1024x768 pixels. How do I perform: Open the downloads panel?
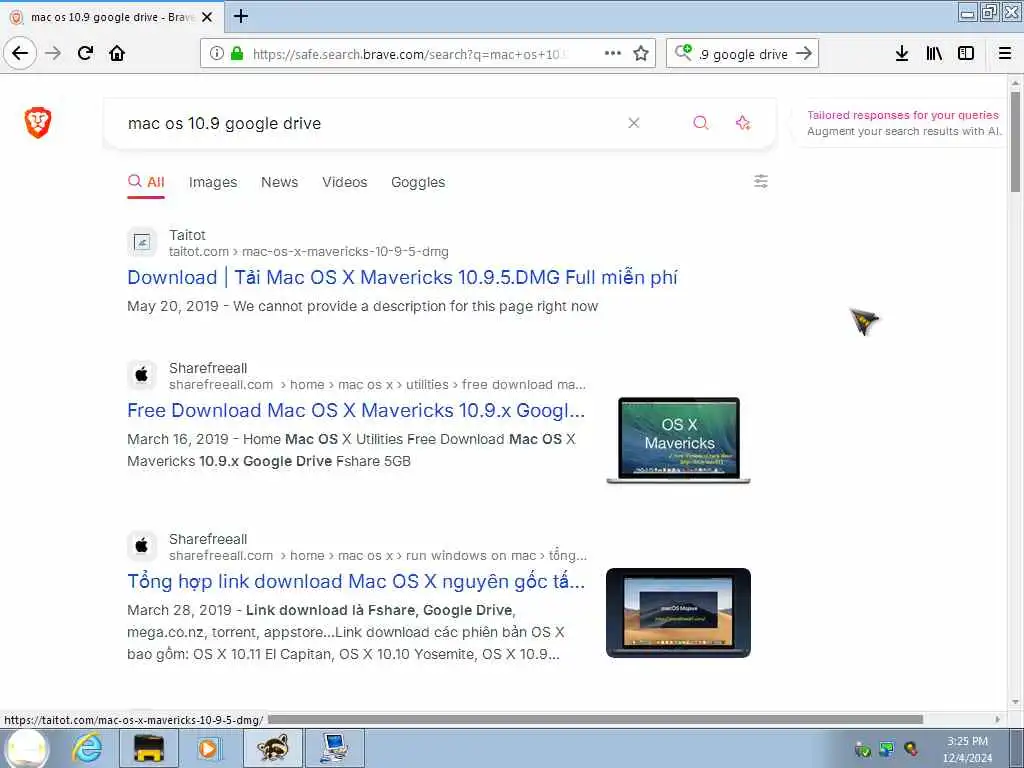click(x=902, y=54)
